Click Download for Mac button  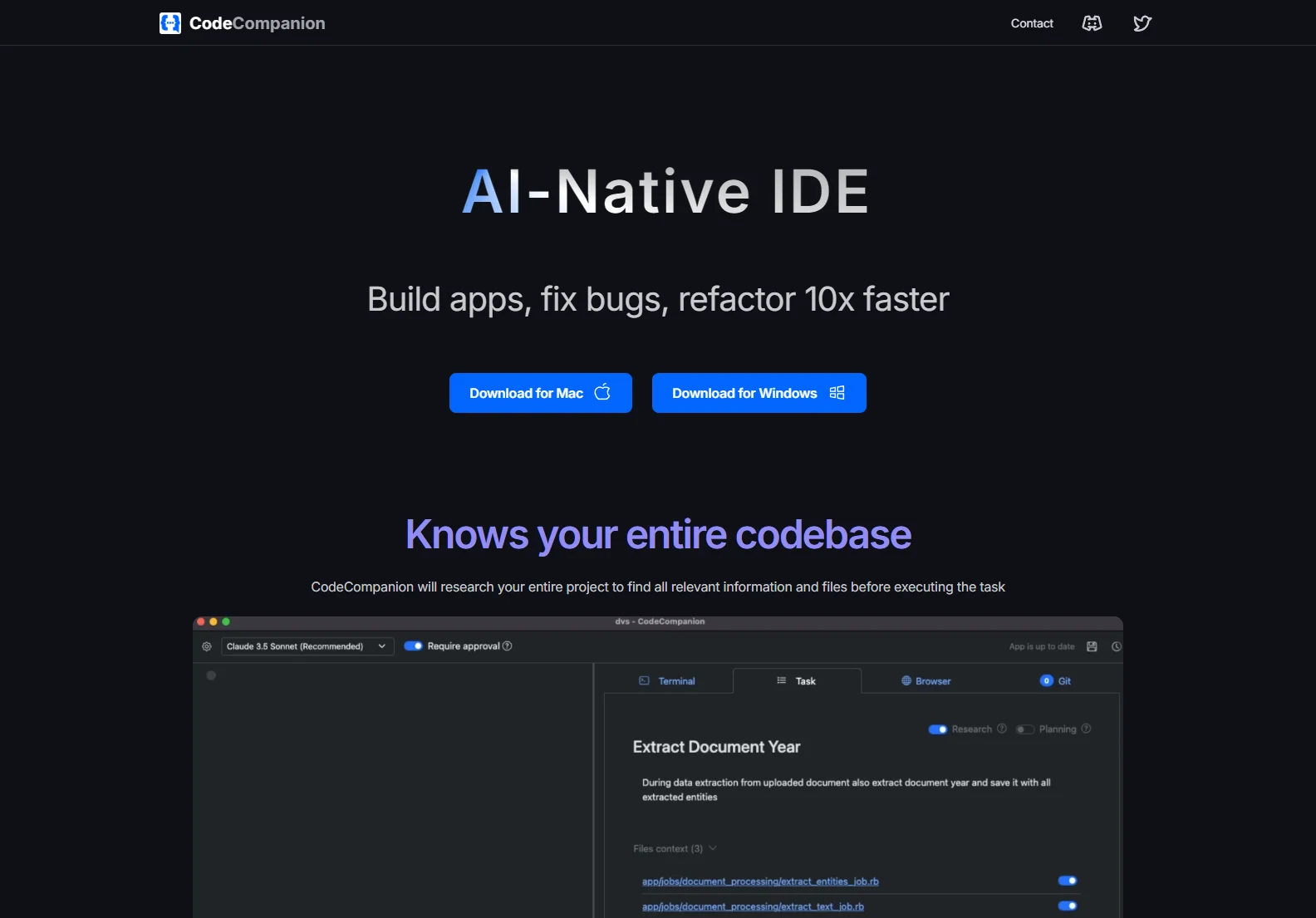click(541, 393)
